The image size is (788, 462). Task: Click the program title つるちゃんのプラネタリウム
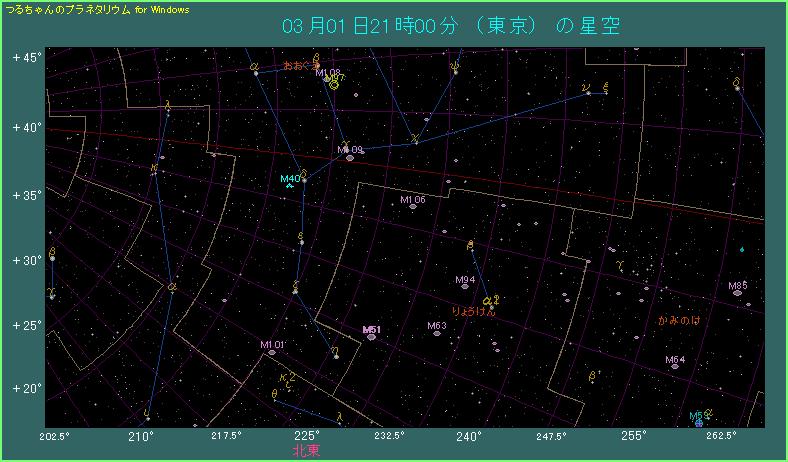[x=68, y=8]
